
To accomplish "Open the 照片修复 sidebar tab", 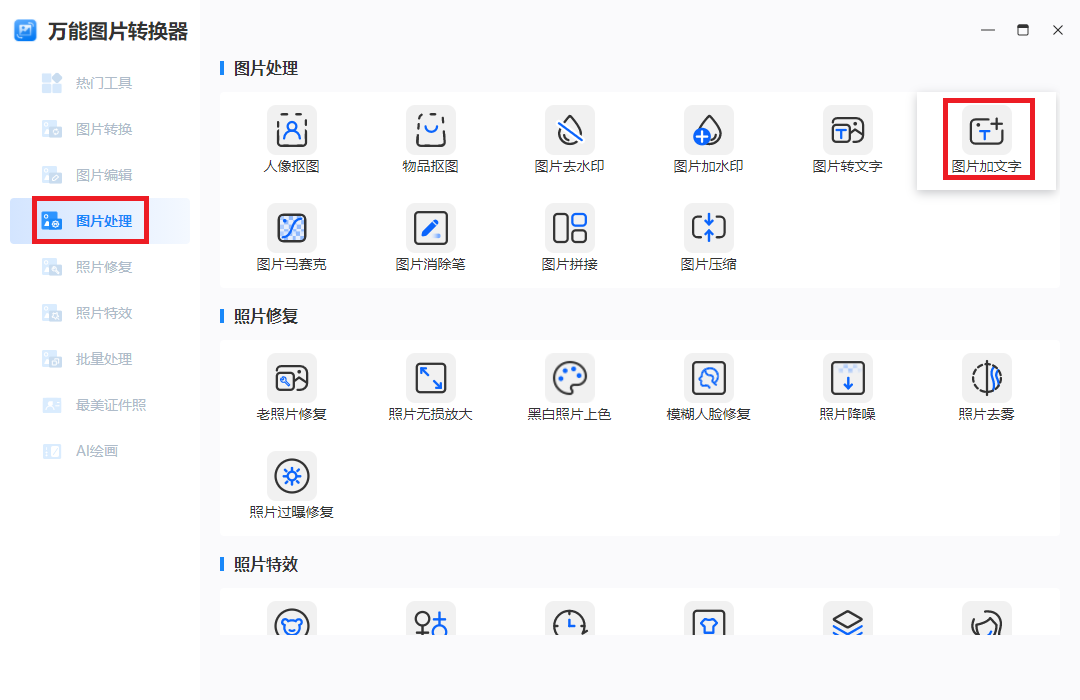I will click(100, 267).
